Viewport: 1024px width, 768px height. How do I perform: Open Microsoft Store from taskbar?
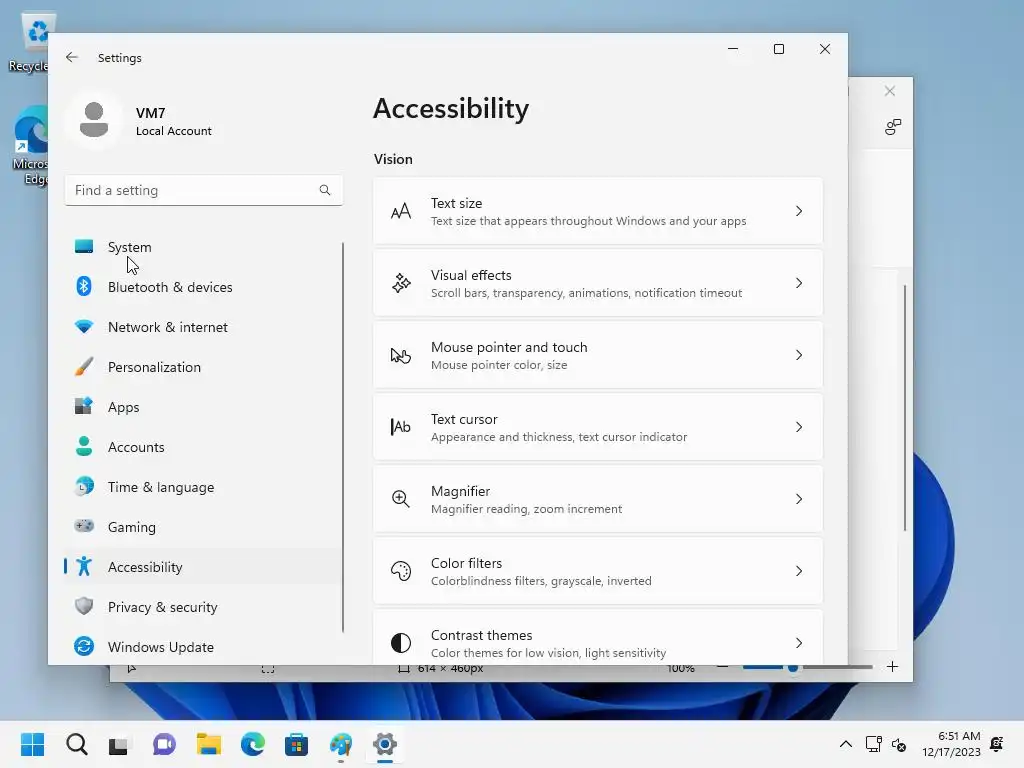pyautogui.click(x=296, y=744)
